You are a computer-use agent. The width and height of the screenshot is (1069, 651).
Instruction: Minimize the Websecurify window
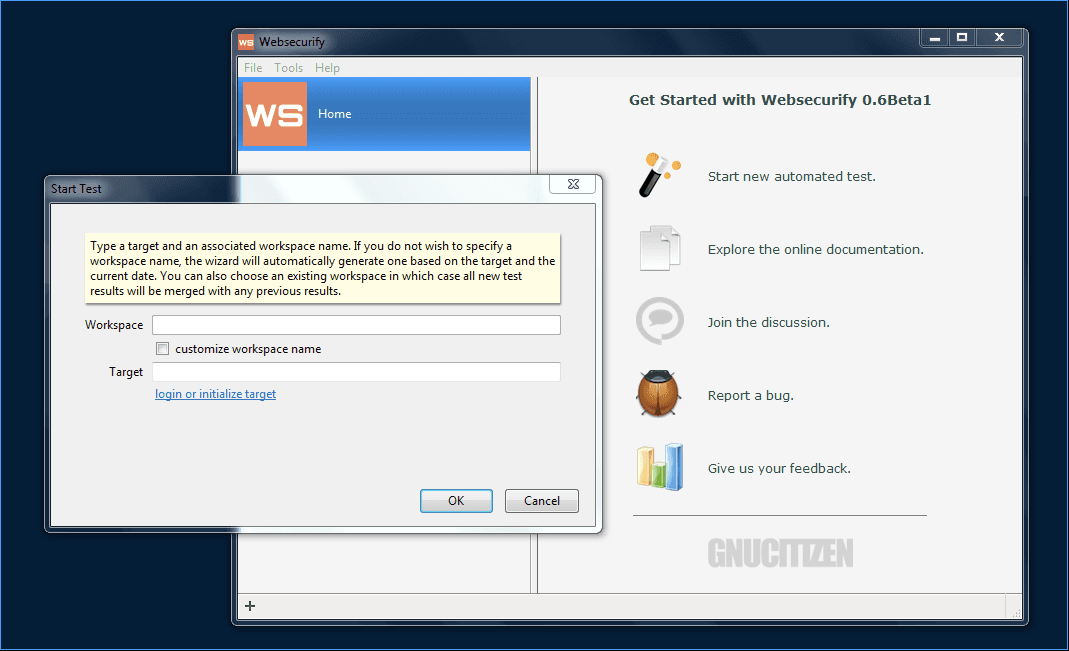click(935, 38)
